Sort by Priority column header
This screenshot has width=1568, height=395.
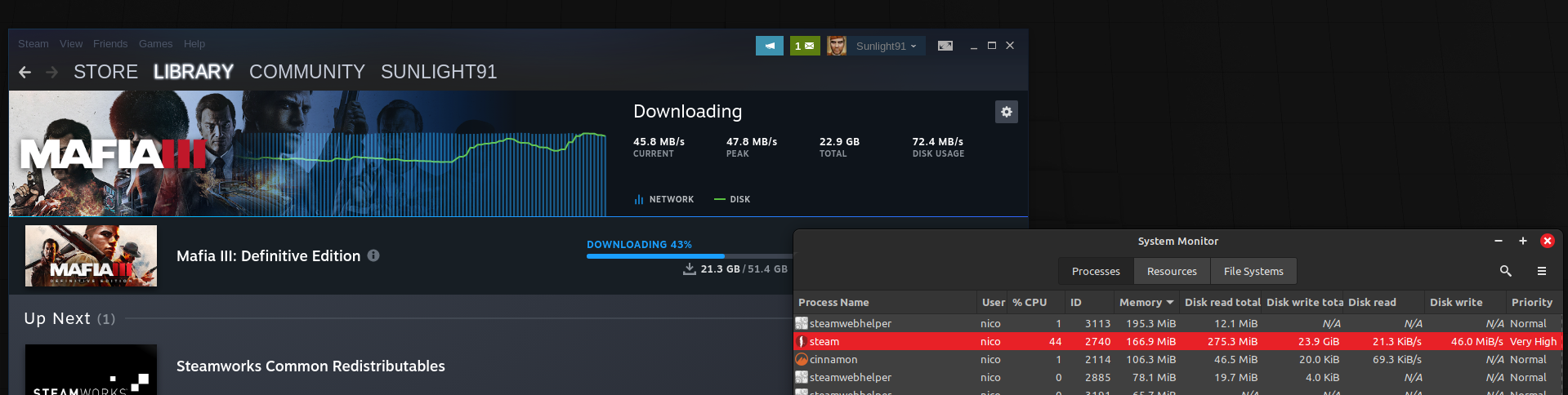(1534, 303)
